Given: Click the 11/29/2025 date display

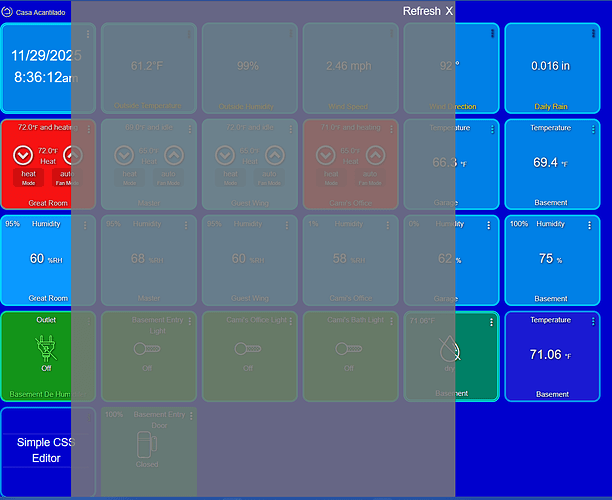Looking at the screenshot, I should point(46,55).
